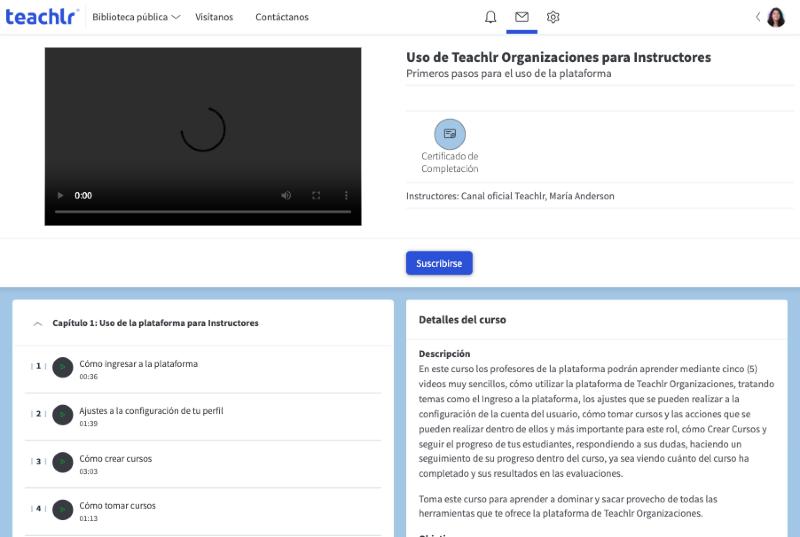
Task: Play lesson 1 Cómo ingresar a la plataforma
Action: pyautogui.click(x=63, y=367)
